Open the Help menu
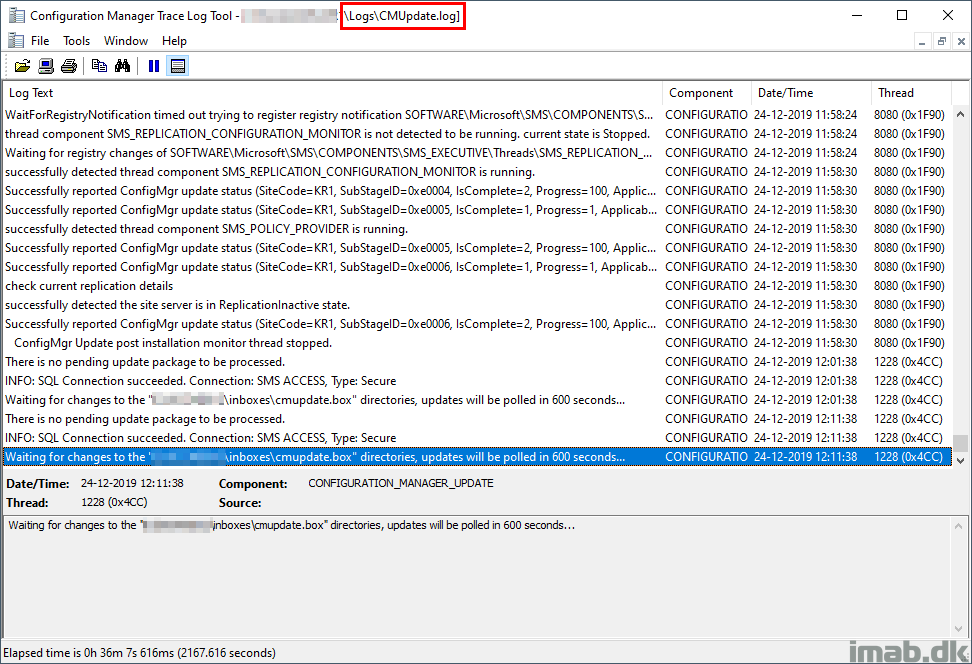 (x=174, y=41)
